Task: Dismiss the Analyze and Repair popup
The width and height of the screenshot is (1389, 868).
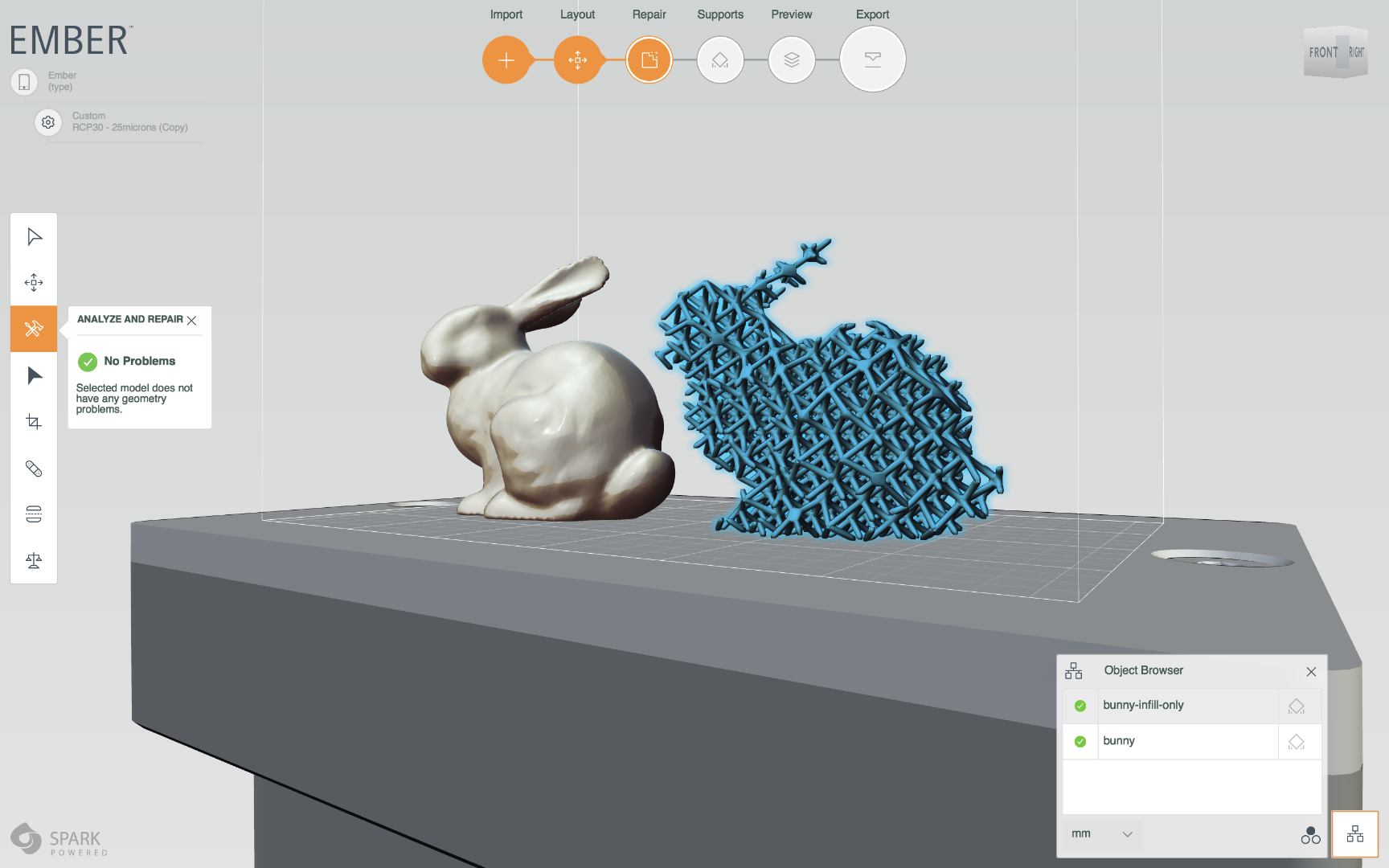Action: tap(191, 320)
